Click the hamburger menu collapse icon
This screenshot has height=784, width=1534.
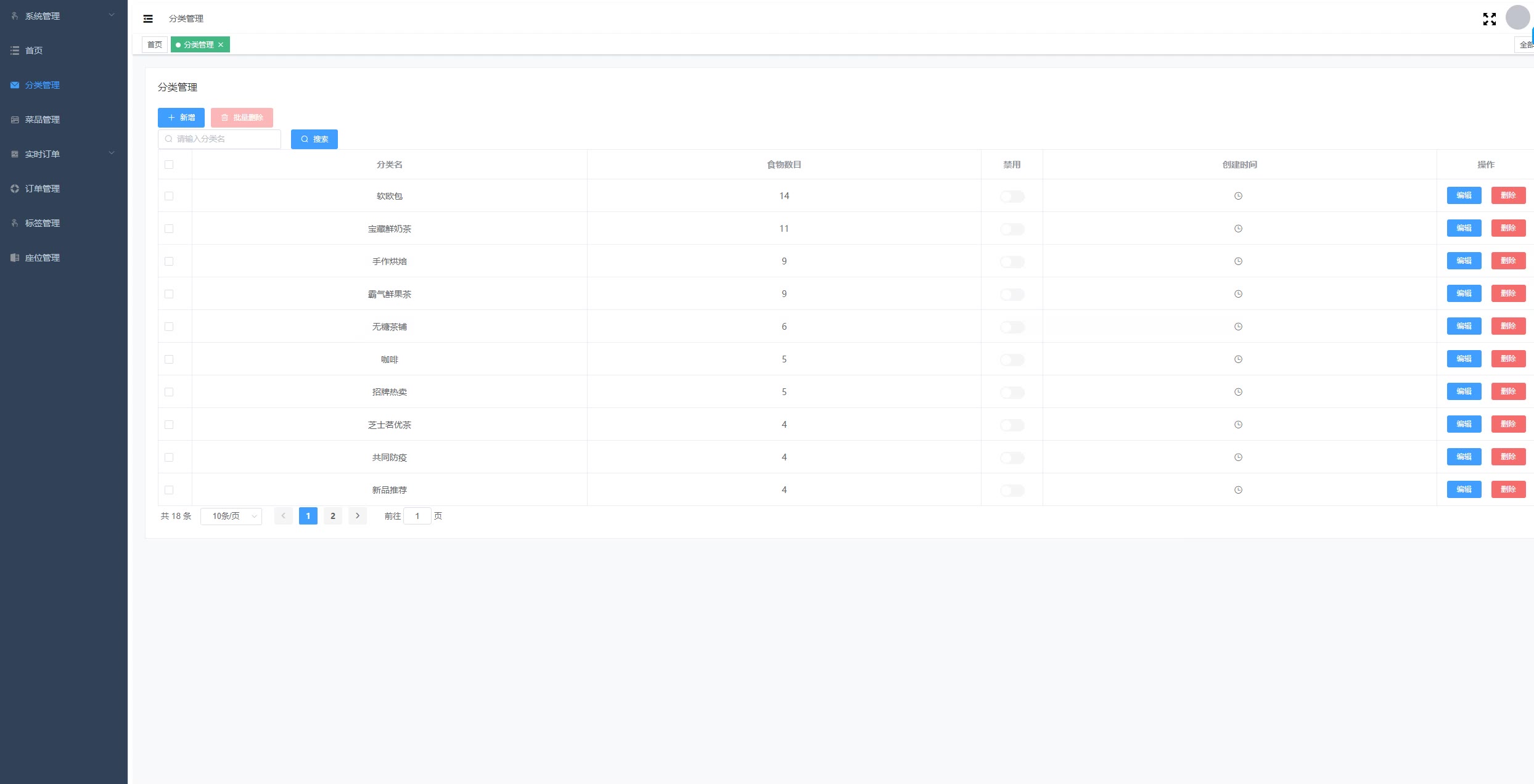(x=148, y=18)
